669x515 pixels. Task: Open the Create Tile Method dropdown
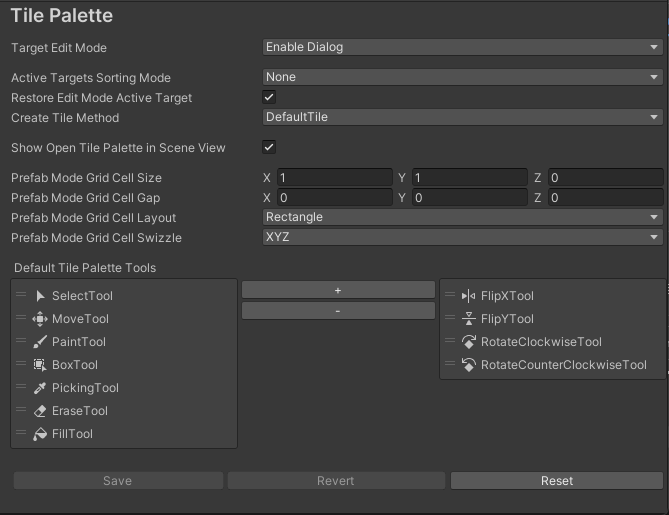[461, 117]
